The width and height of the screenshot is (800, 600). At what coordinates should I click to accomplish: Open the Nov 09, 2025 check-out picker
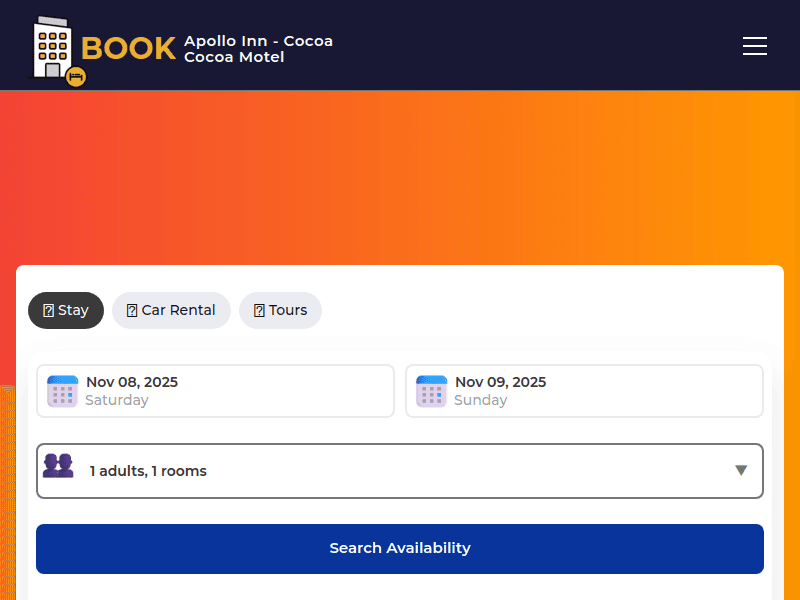coord(500,382)
